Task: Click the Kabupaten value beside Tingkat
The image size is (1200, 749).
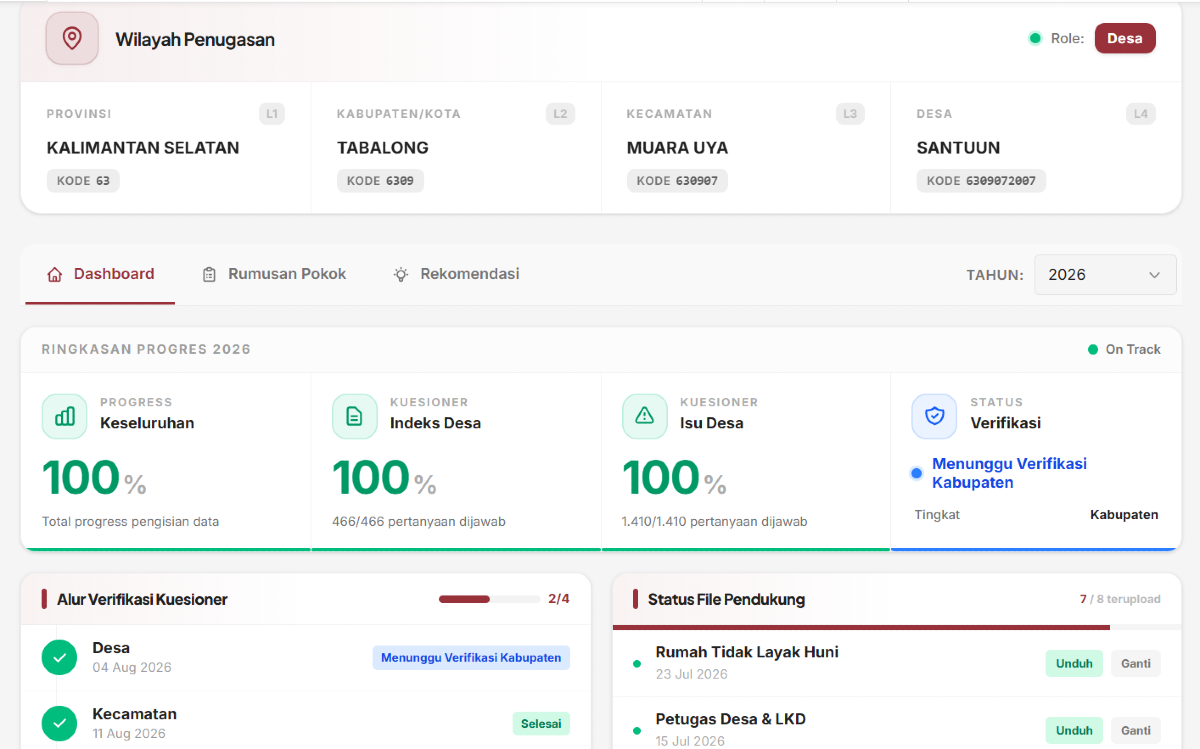Action: point(1124,515)
